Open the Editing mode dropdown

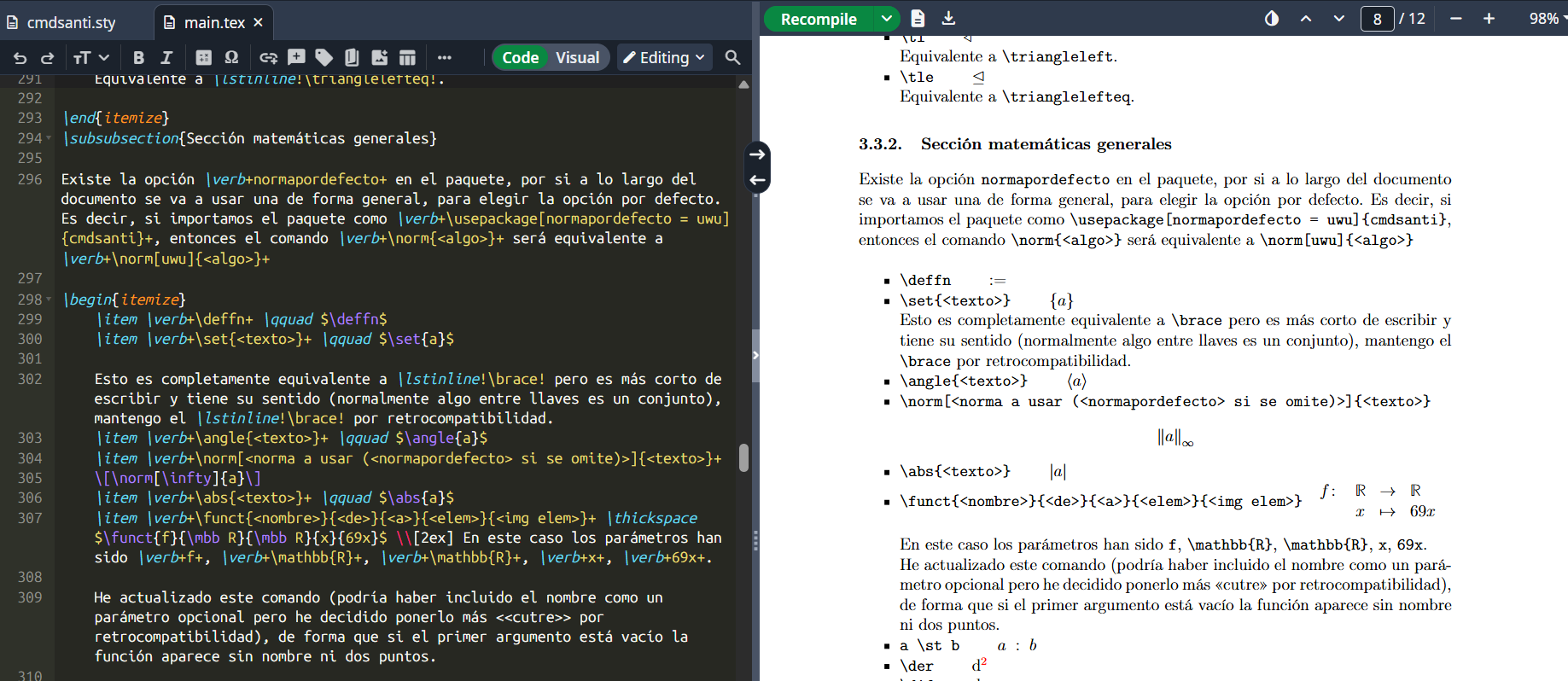pyautogui.click(x=665, y=58)
